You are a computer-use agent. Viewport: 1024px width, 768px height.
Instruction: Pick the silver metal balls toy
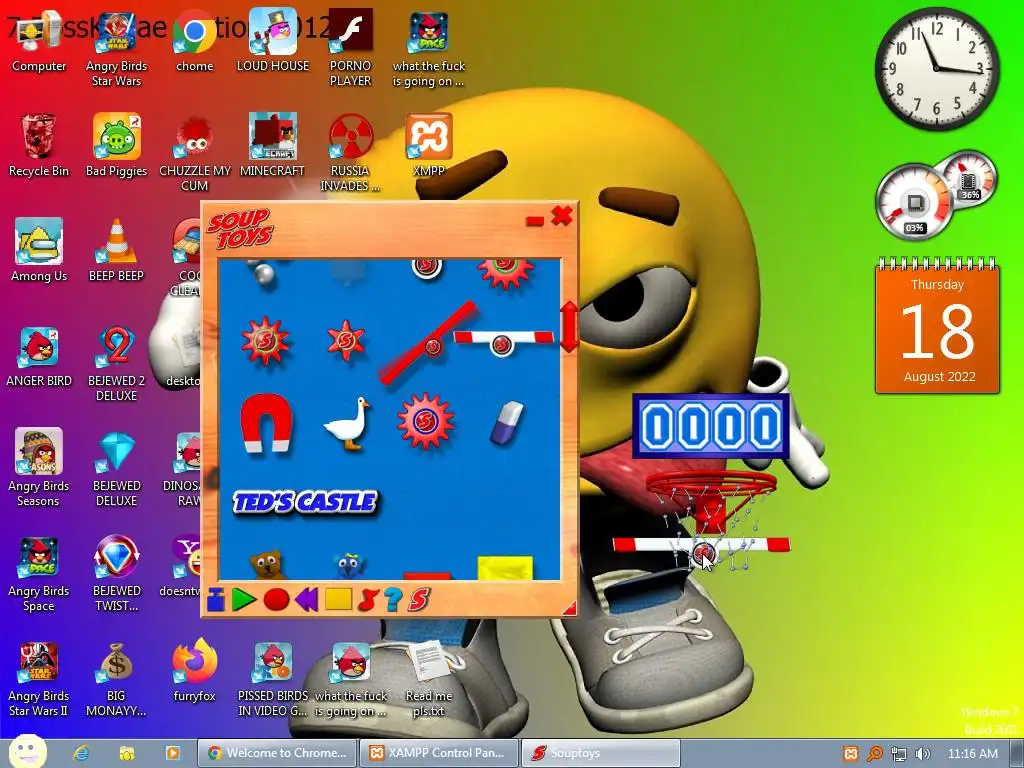tap(263, 274)
